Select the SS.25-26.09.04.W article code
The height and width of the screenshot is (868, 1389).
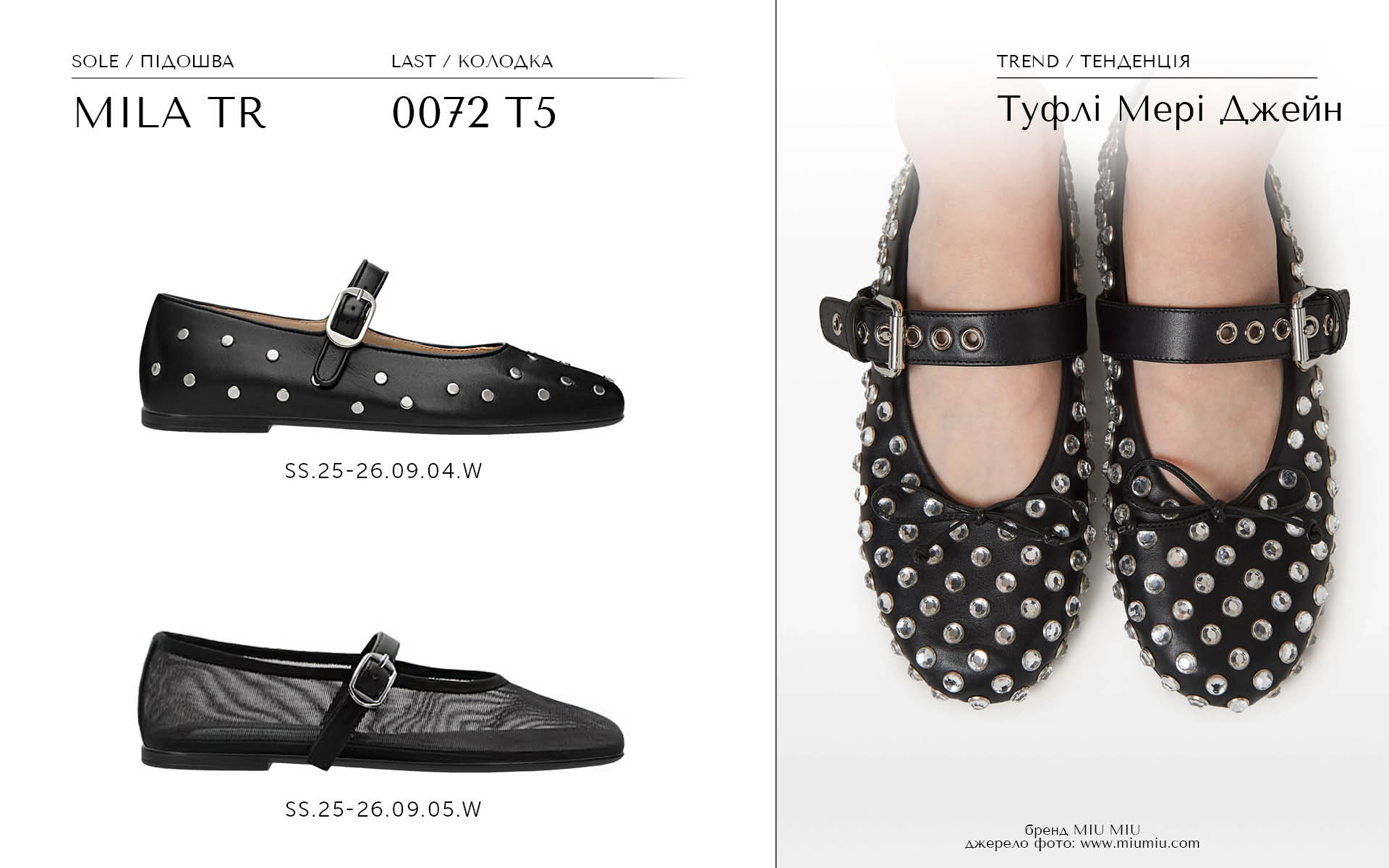click(383, 472)
